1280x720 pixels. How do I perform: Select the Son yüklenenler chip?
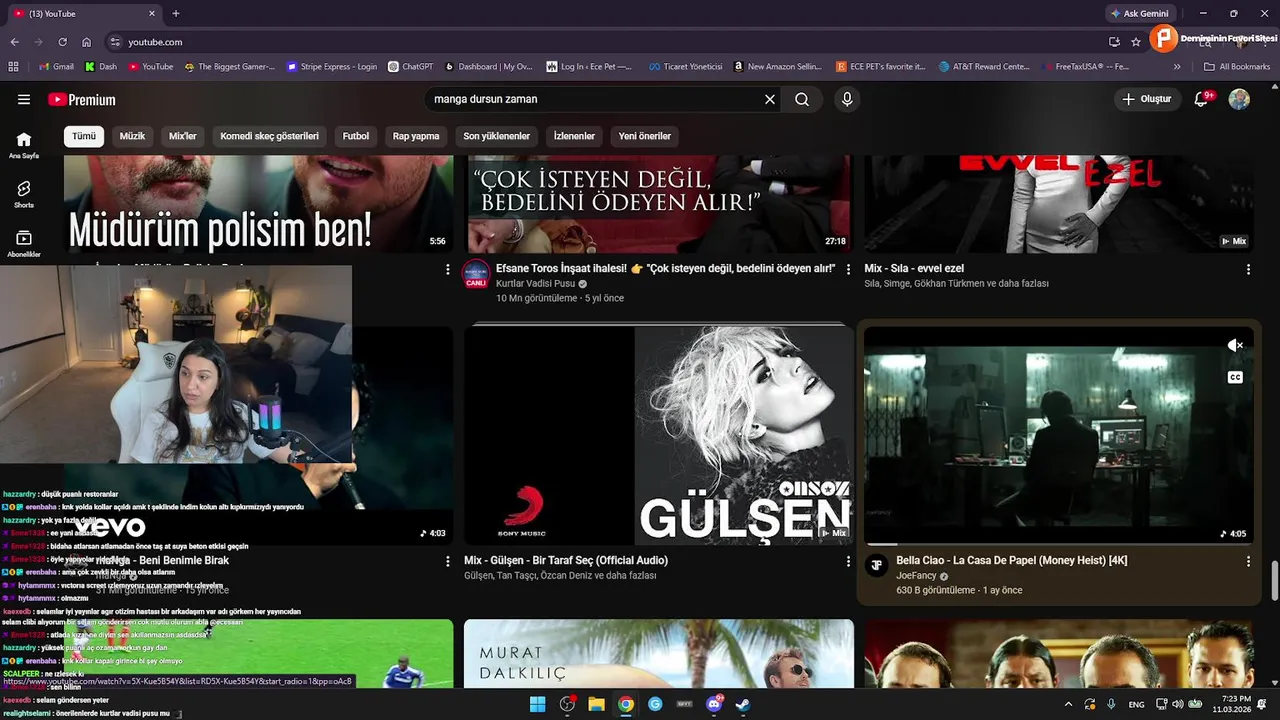pyautogui.click(x=497, y=136)
